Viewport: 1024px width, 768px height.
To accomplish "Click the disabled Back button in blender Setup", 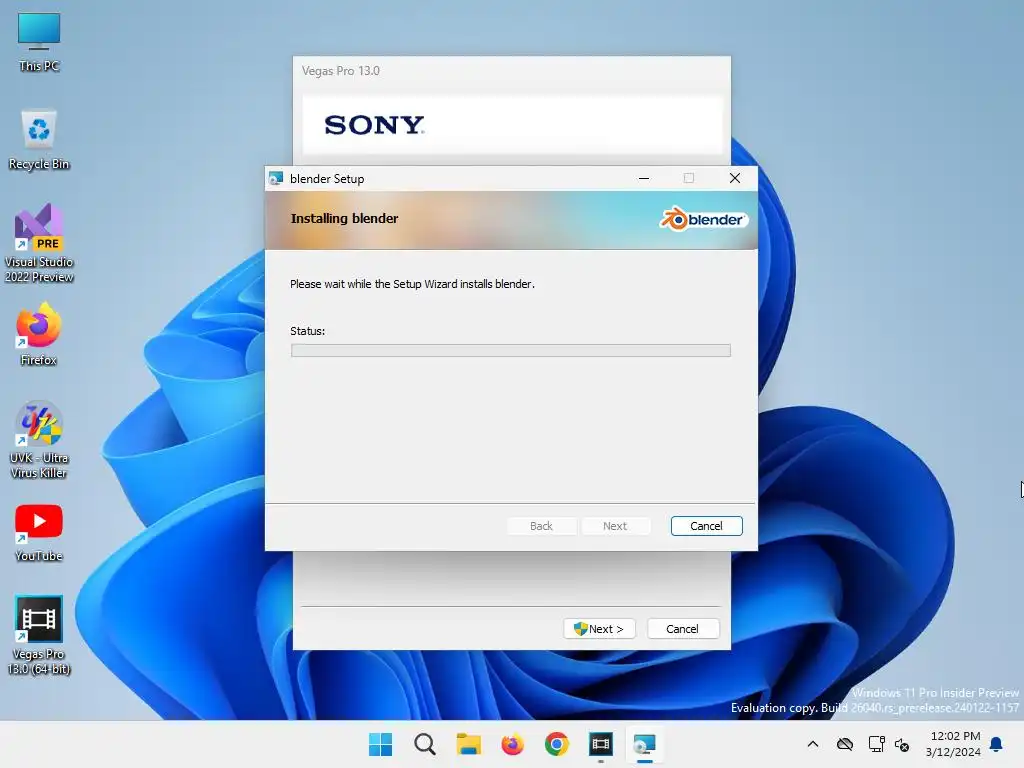I will click(x=541, y=526).
